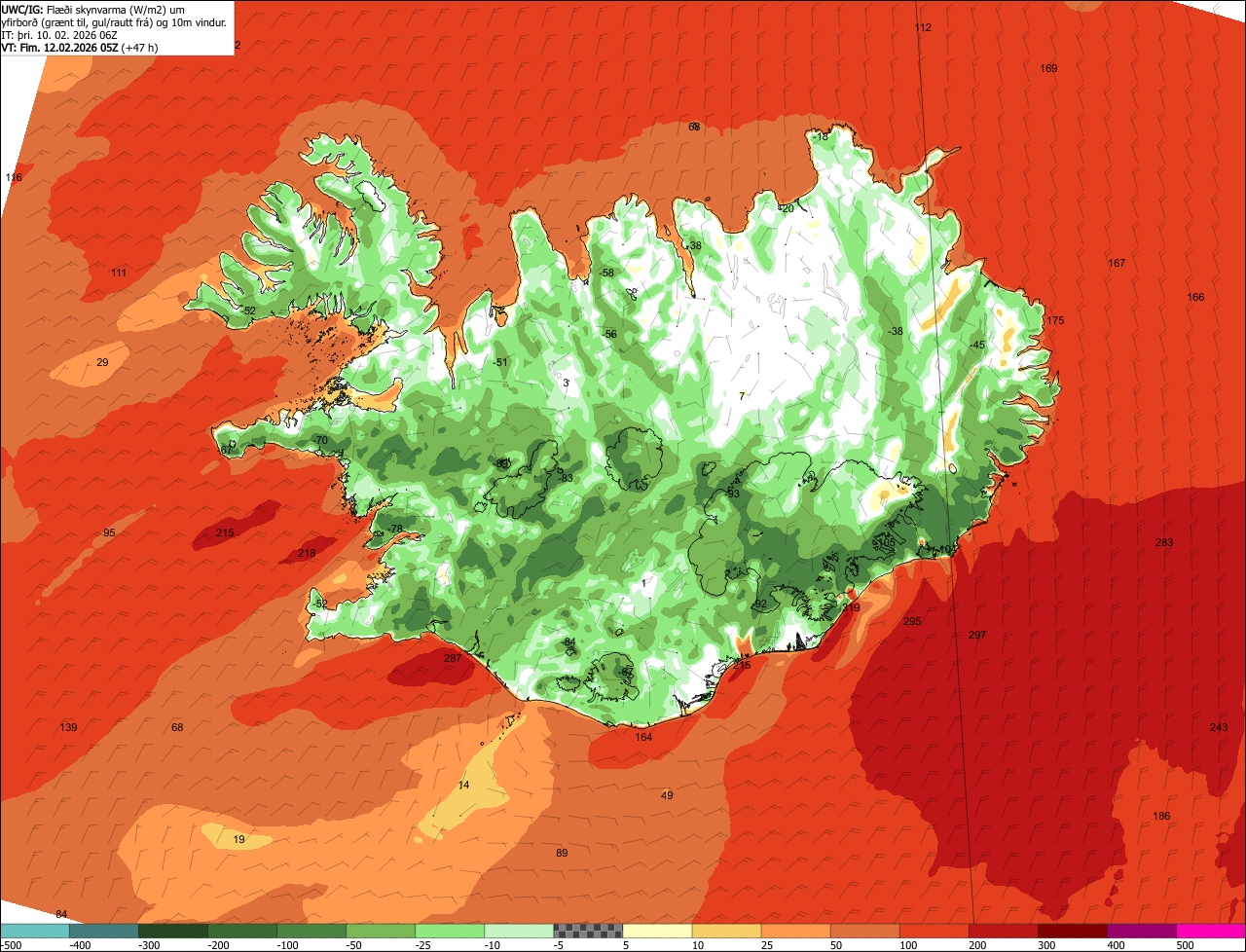Viewport: 1246px width, 952px height.
Task: Click the -78 value over land
Action: 395,529
